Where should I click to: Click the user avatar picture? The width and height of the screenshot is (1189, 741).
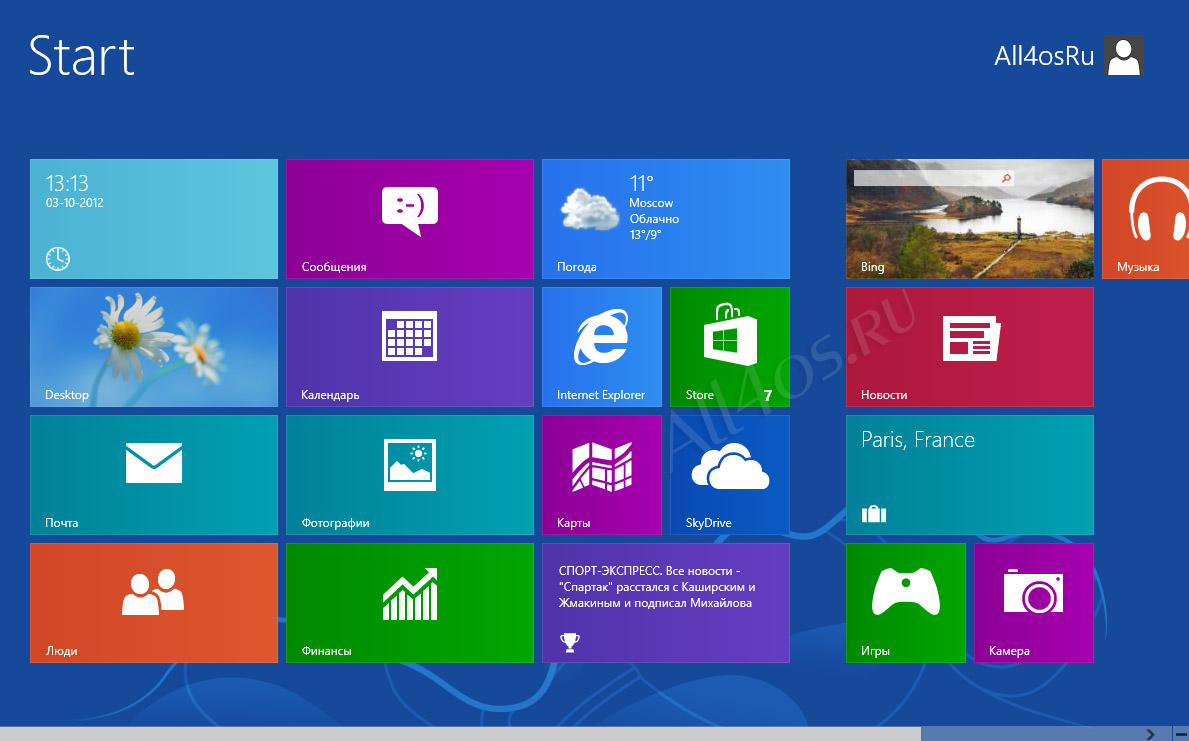click(1124, 56)
